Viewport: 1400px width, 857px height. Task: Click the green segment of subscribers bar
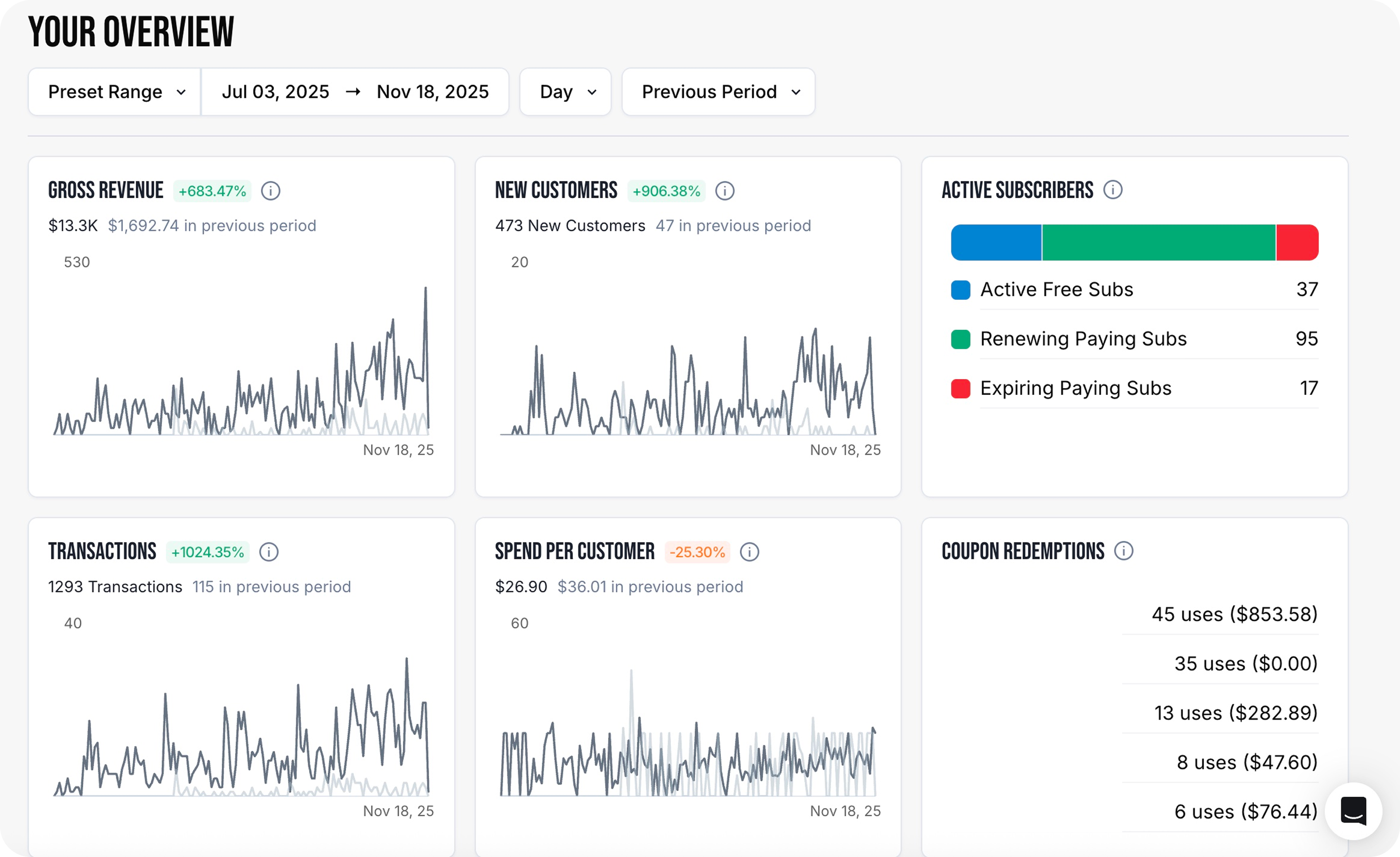click(1159, 242)
